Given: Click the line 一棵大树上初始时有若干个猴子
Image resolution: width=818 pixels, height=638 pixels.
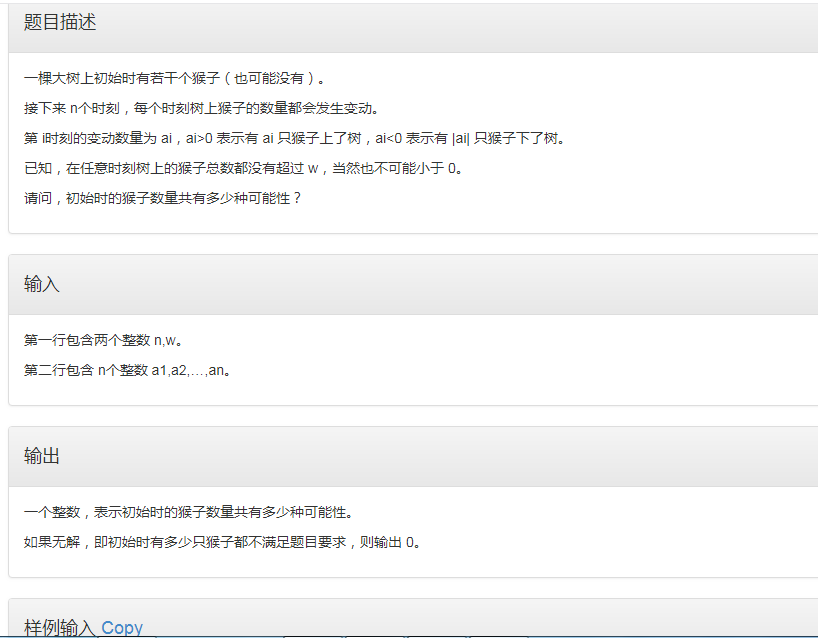Looking at the screenshot, I should (x=175, y=78).
